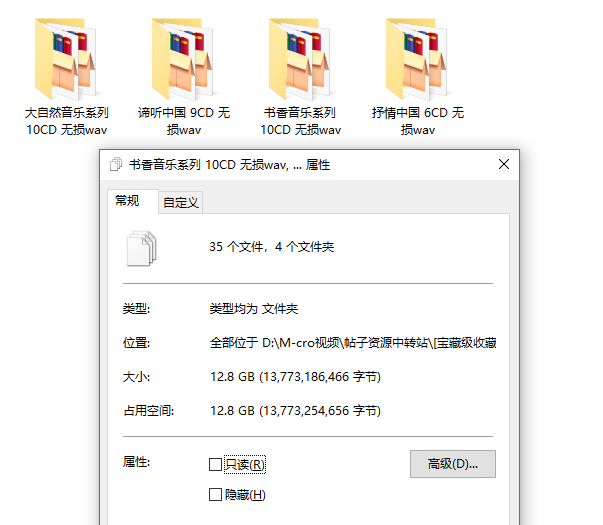Enable the 只读 read-only checkbox
Viewport: 603px width, 525px height.
[x=215, y=464]
